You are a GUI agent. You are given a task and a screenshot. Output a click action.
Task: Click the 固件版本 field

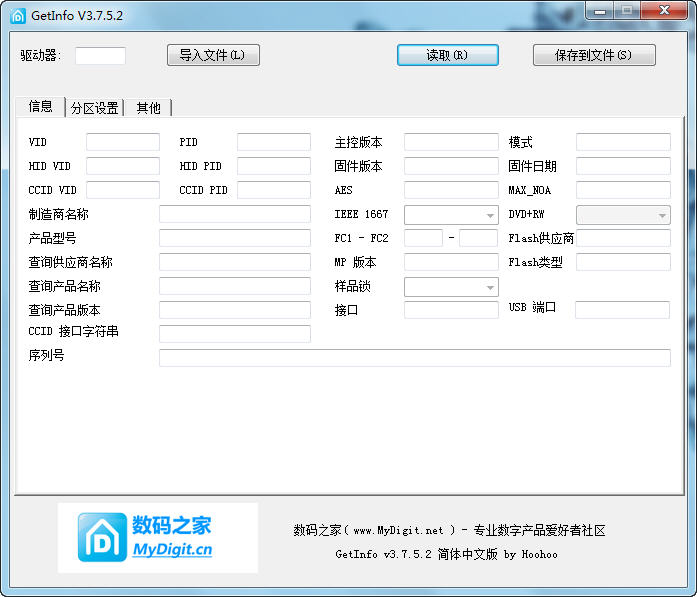[x=450, y=166]
